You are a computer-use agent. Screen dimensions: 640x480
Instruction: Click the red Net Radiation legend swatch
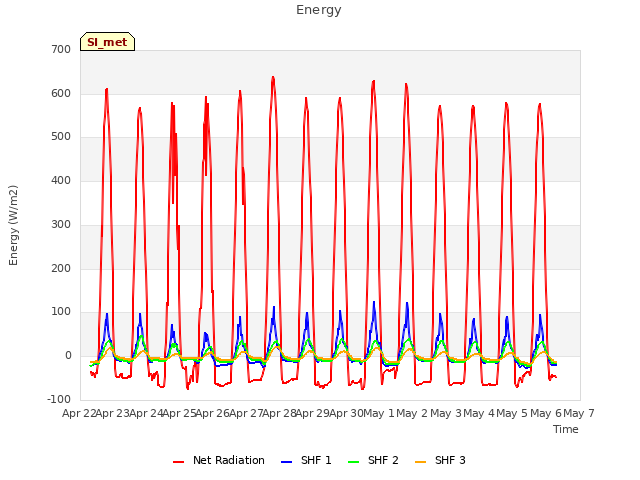coord(178,462)
